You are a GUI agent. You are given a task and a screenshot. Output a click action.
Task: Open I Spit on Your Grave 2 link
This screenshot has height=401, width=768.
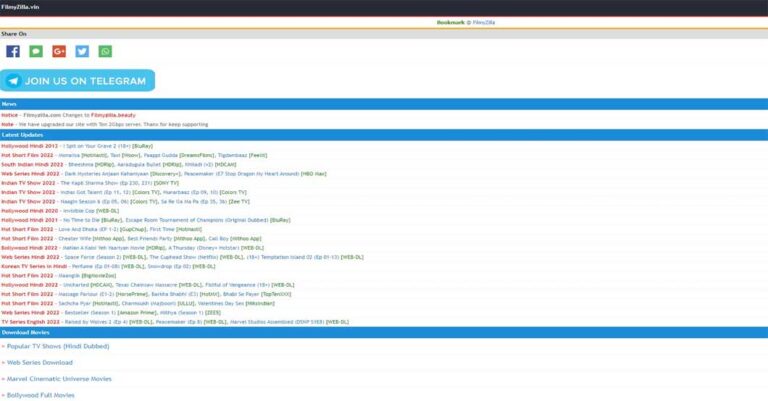(96, 146)
